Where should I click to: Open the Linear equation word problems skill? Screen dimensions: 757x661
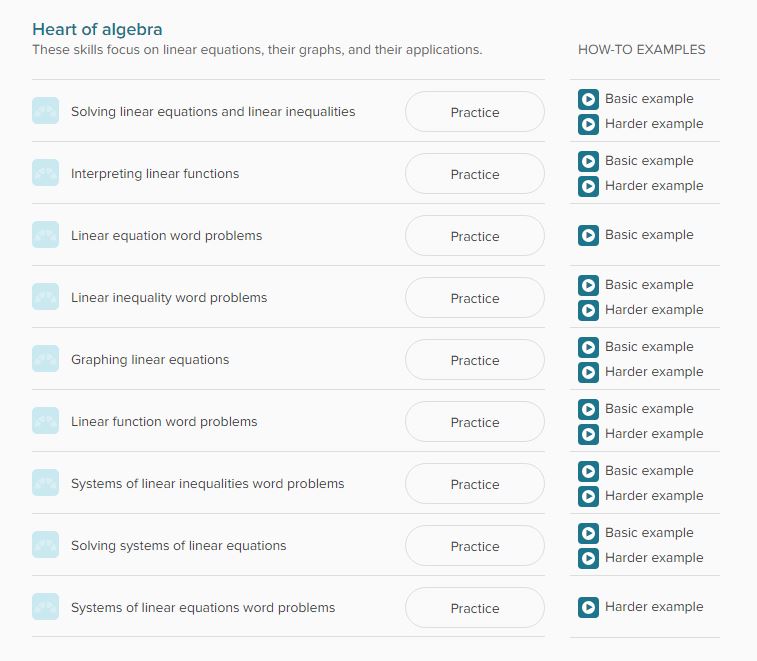pos(166,236)
